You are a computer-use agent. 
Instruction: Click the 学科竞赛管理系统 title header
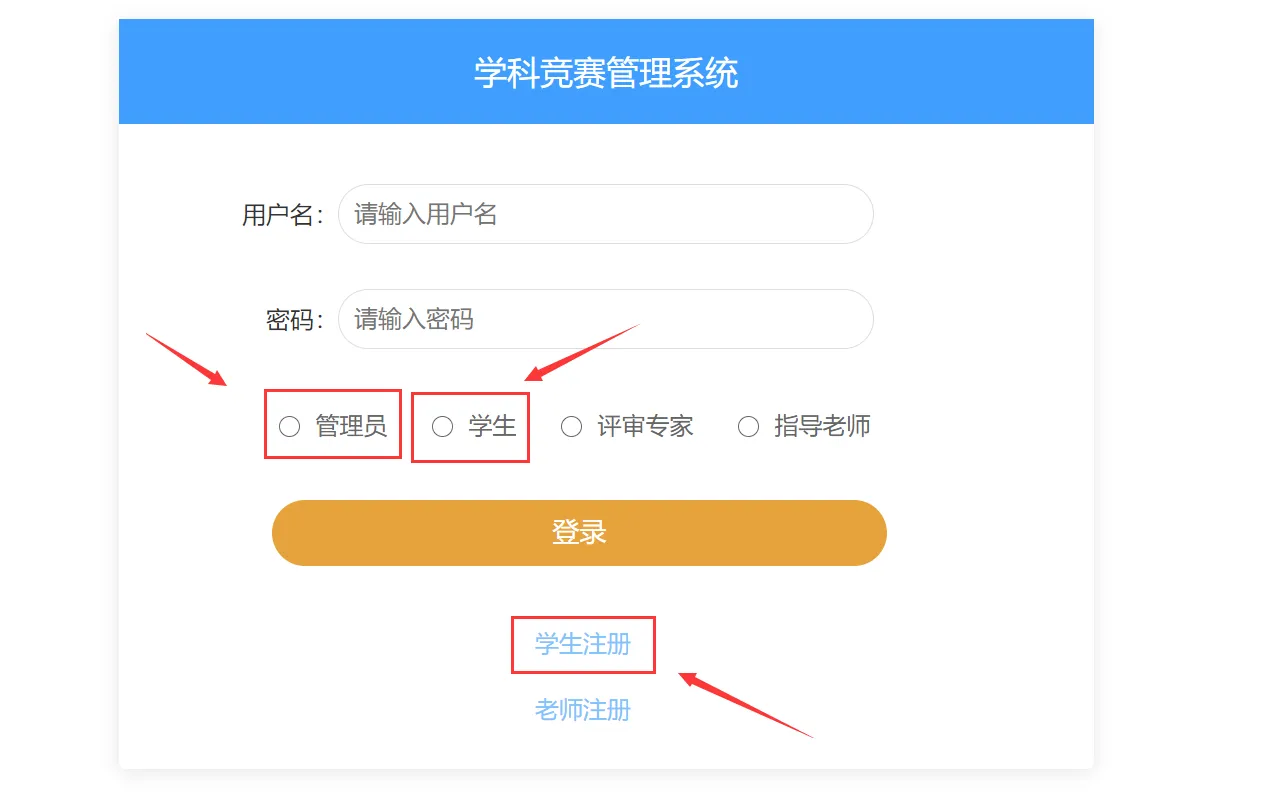point(606,71)
